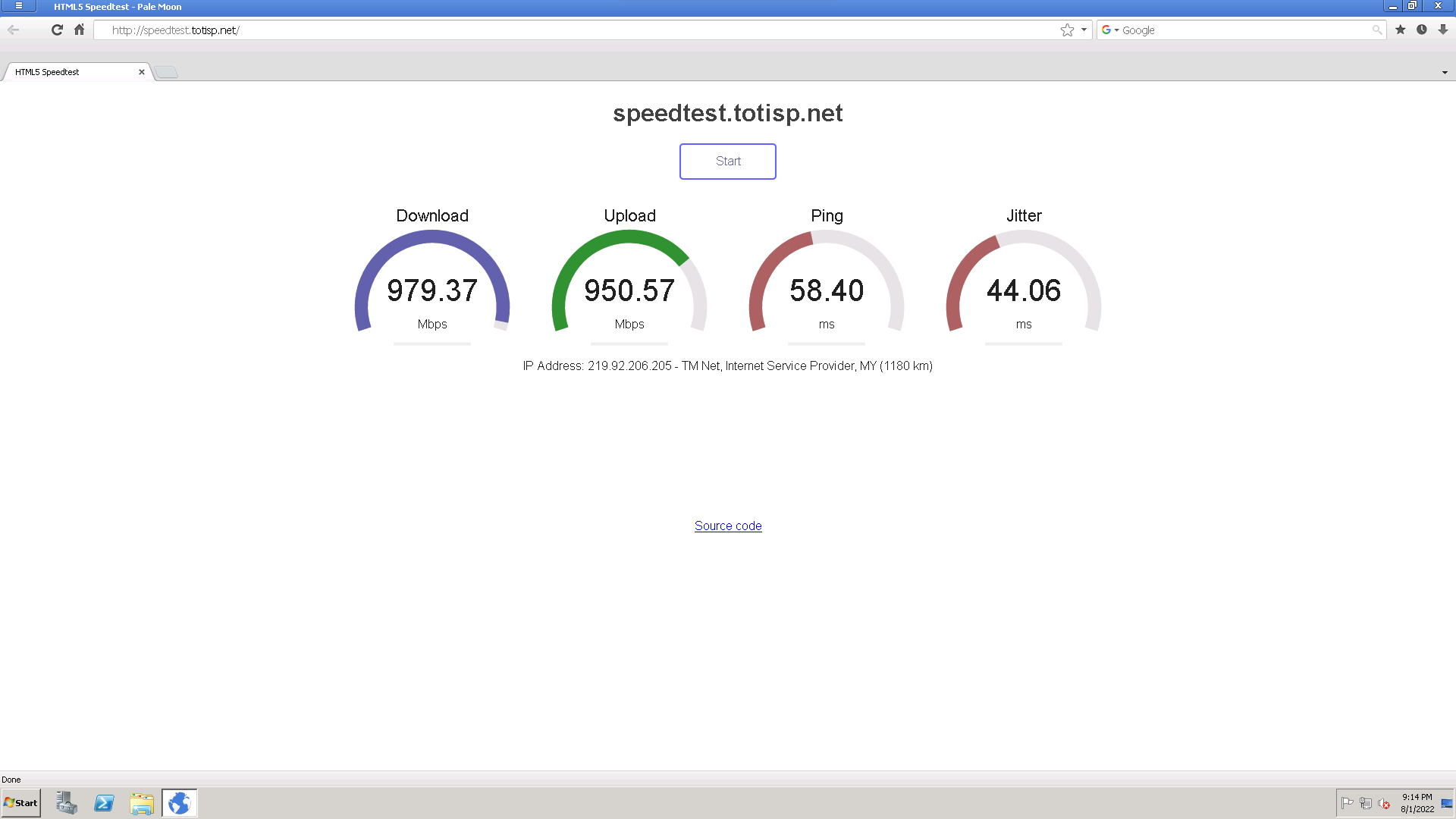Open the Source code link
Image resolution: width=1456 pixels, height=819 pixels.
point(728,526)
